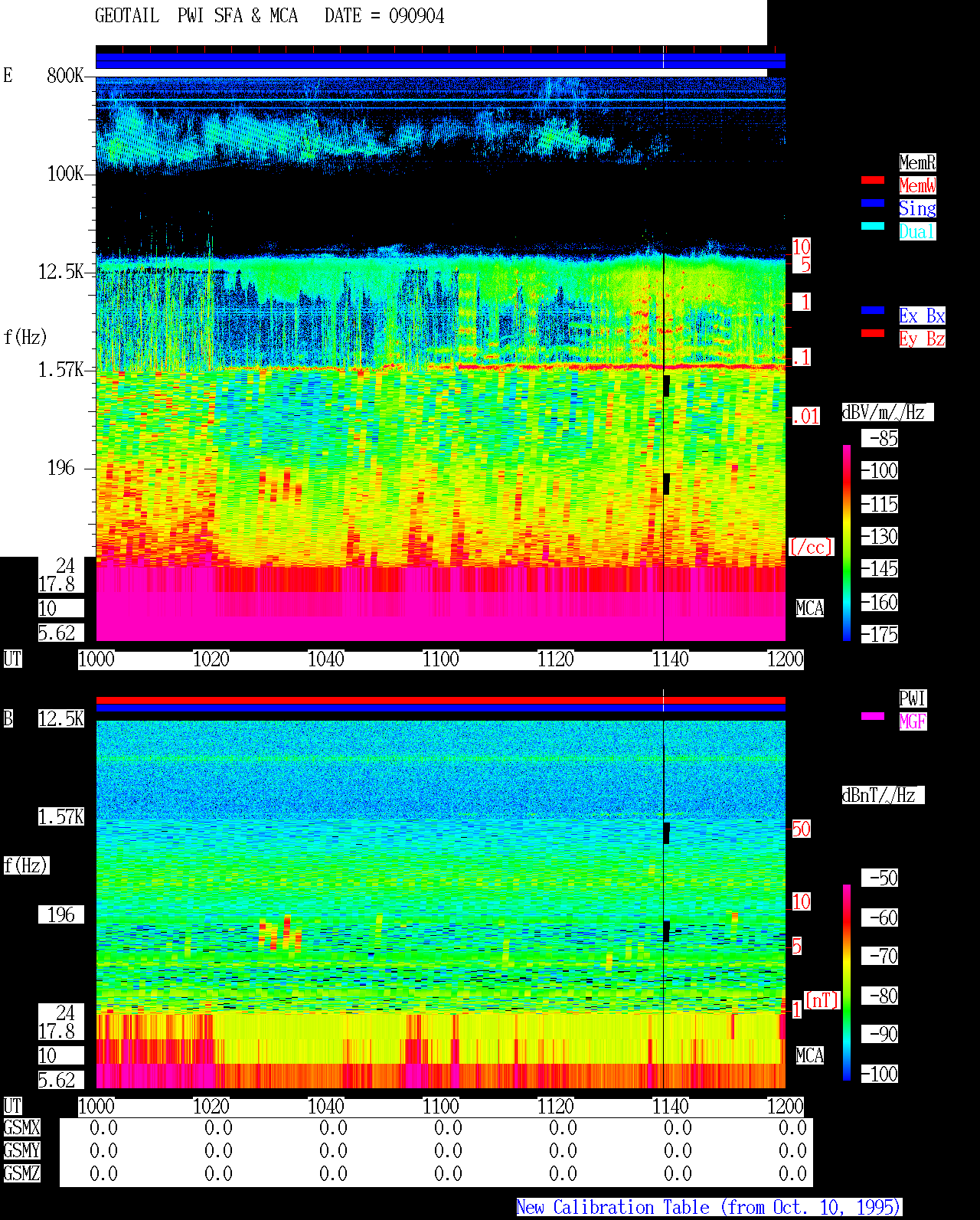Click the MemR legend label
Image resolution: width=980 pixels, height=1220 pixels.
[x=917, y=162]
